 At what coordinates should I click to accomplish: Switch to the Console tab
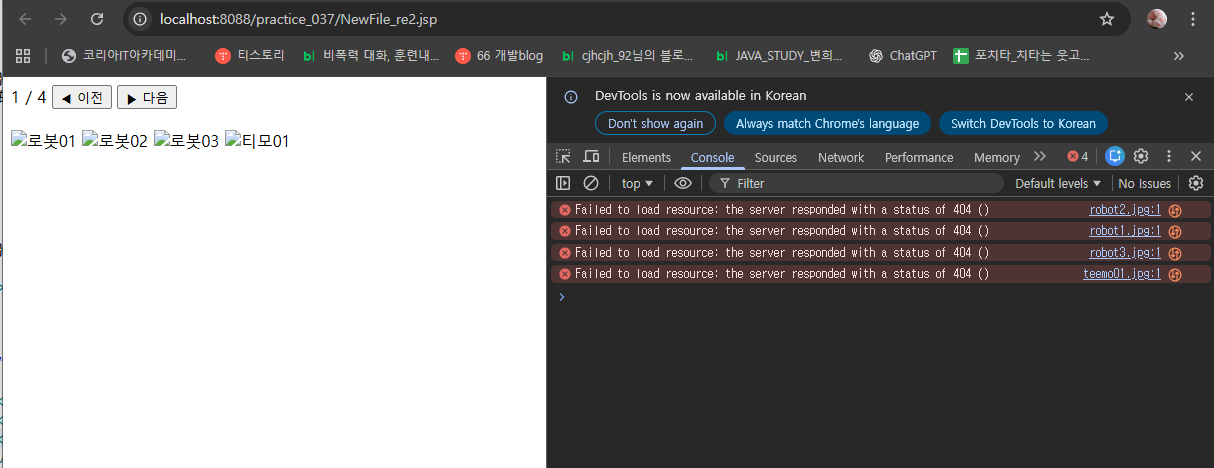point(712,157)
